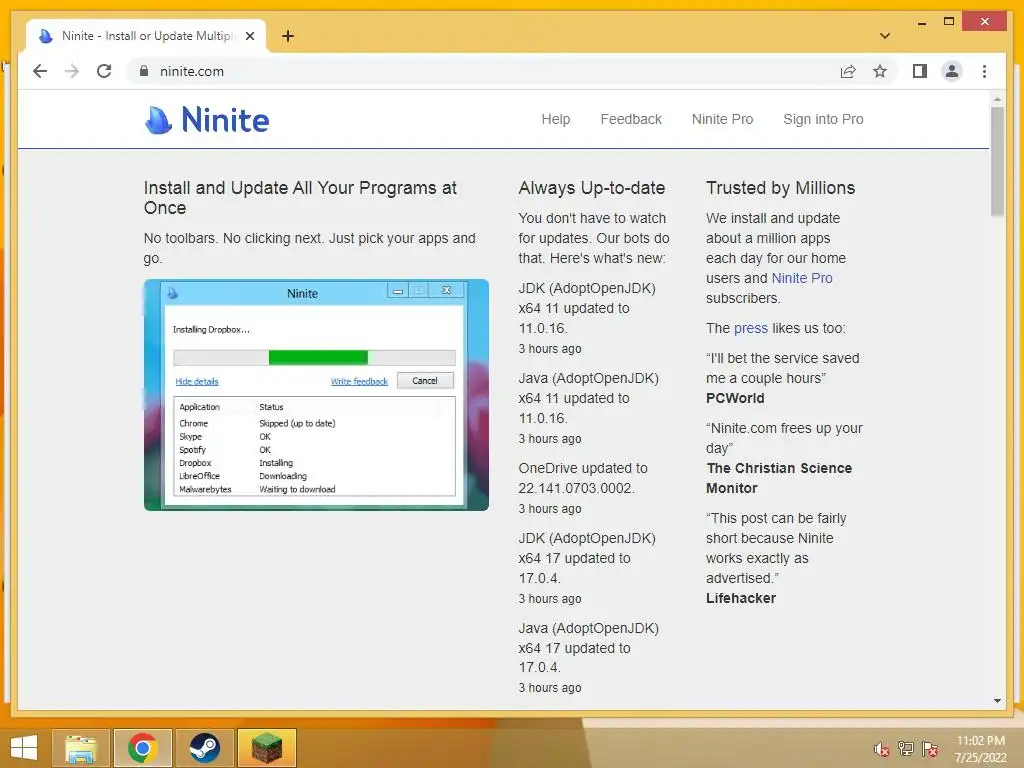This screenshot has height=768, width=1024.
Task: Click the Ninite logo
Action: 206,120
